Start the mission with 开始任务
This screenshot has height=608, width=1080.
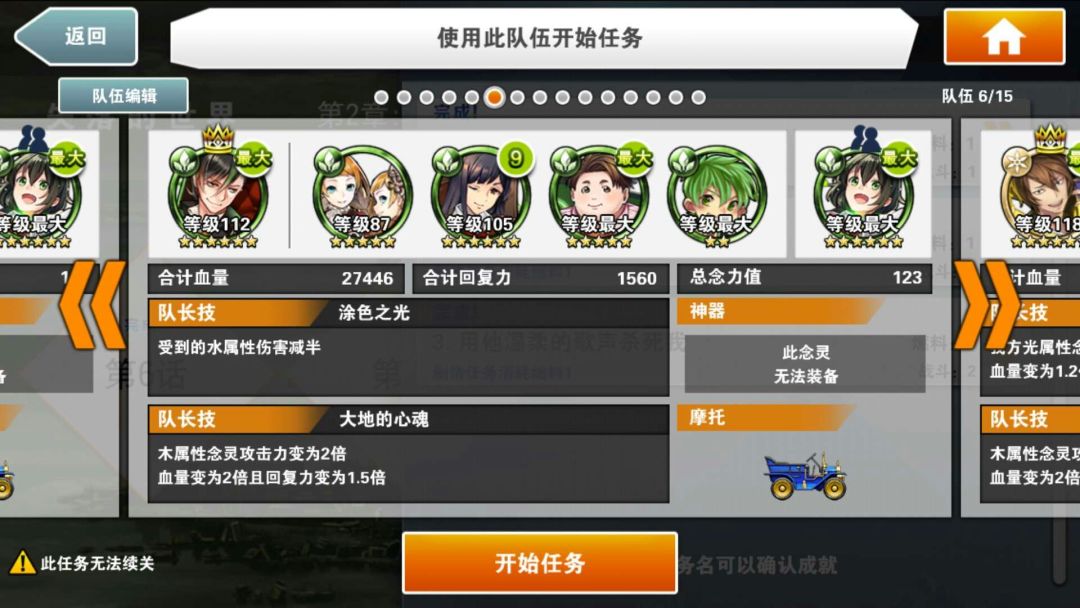point(540,563)
